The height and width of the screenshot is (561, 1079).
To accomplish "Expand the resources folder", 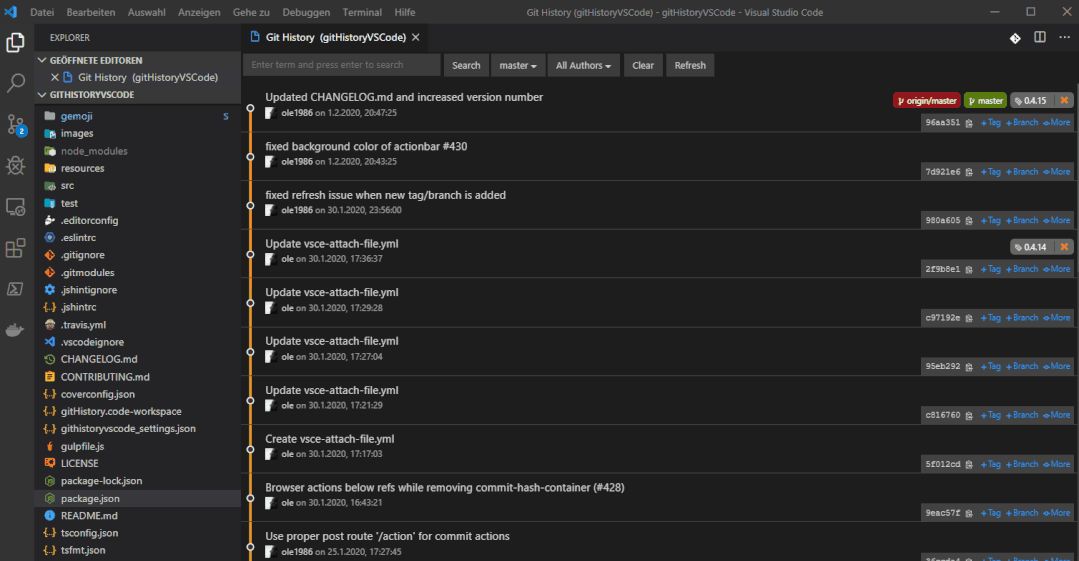I will (83, 168).
